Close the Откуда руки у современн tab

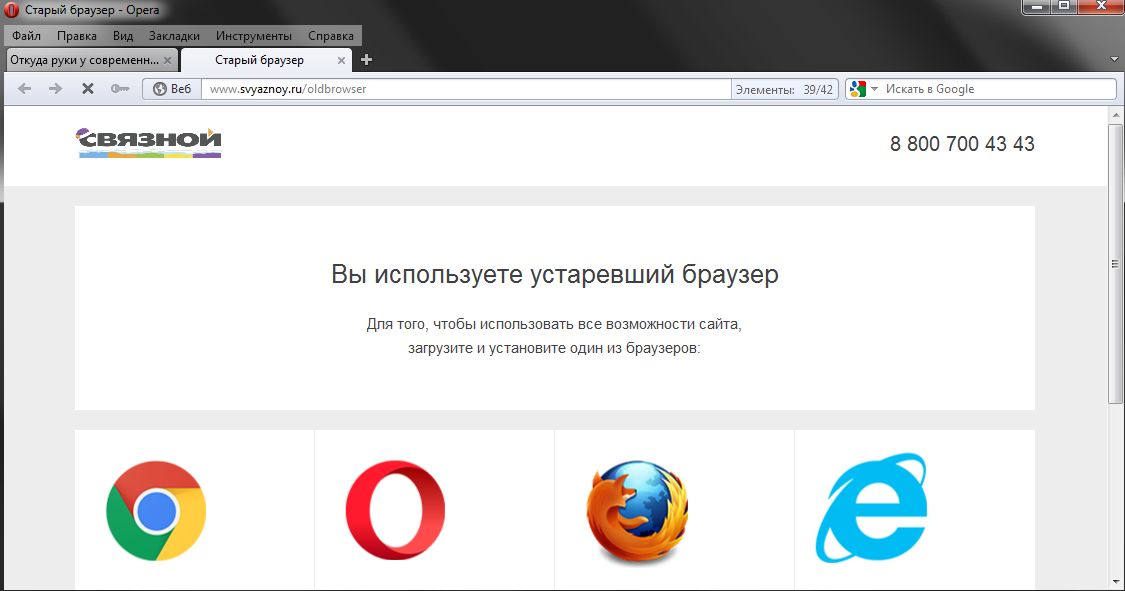point(167,61)
